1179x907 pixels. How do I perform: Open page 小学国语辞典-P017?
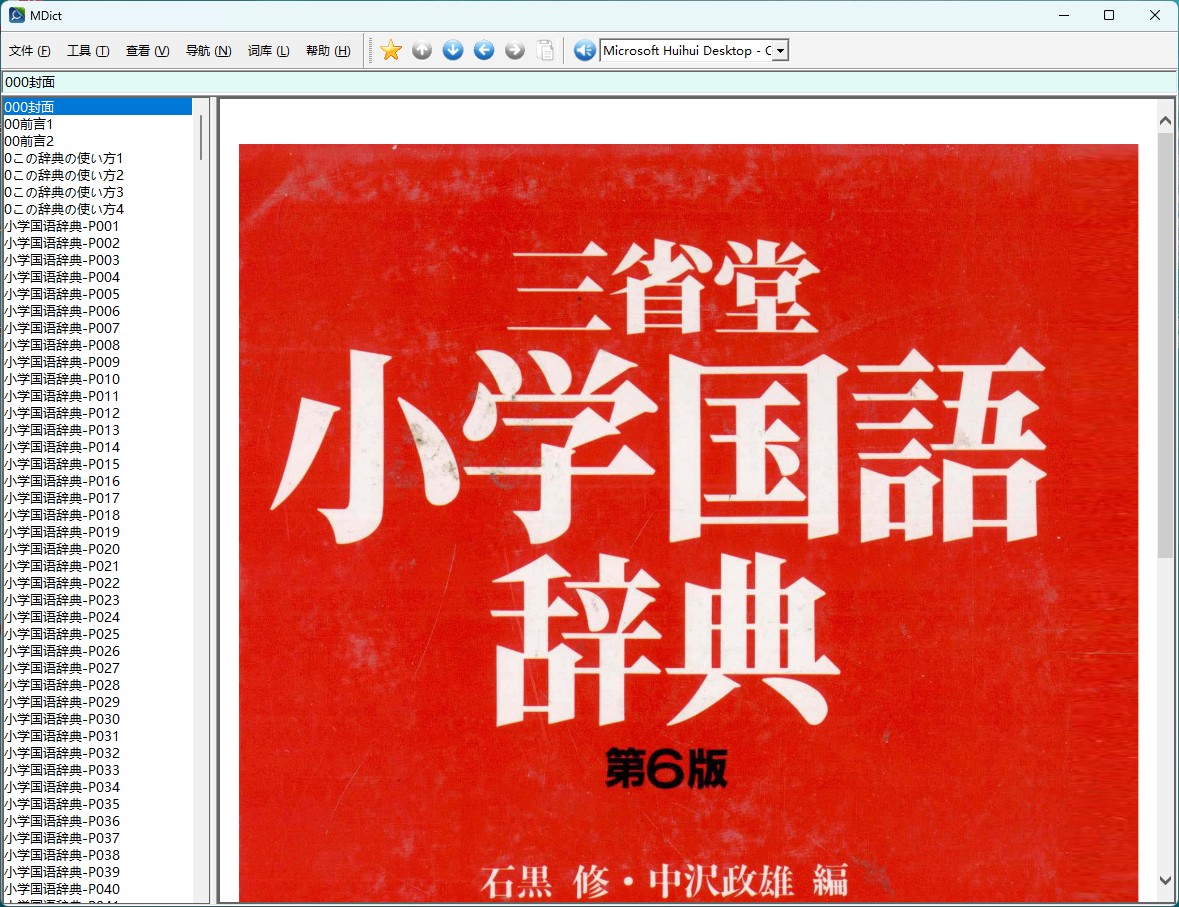click(x=98, y=498)
